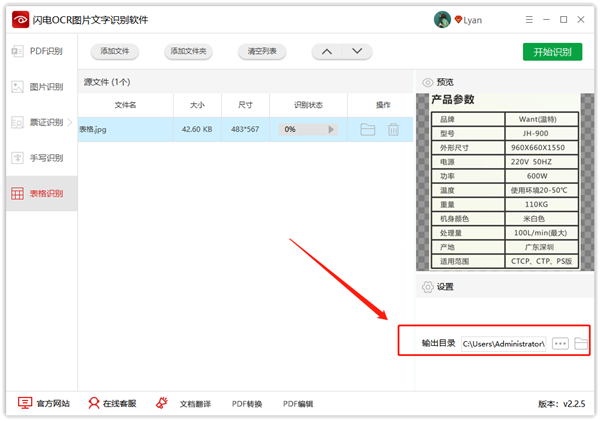Move file up with up arrow
This screenshot has width=600, height=421.
(327, 52)
